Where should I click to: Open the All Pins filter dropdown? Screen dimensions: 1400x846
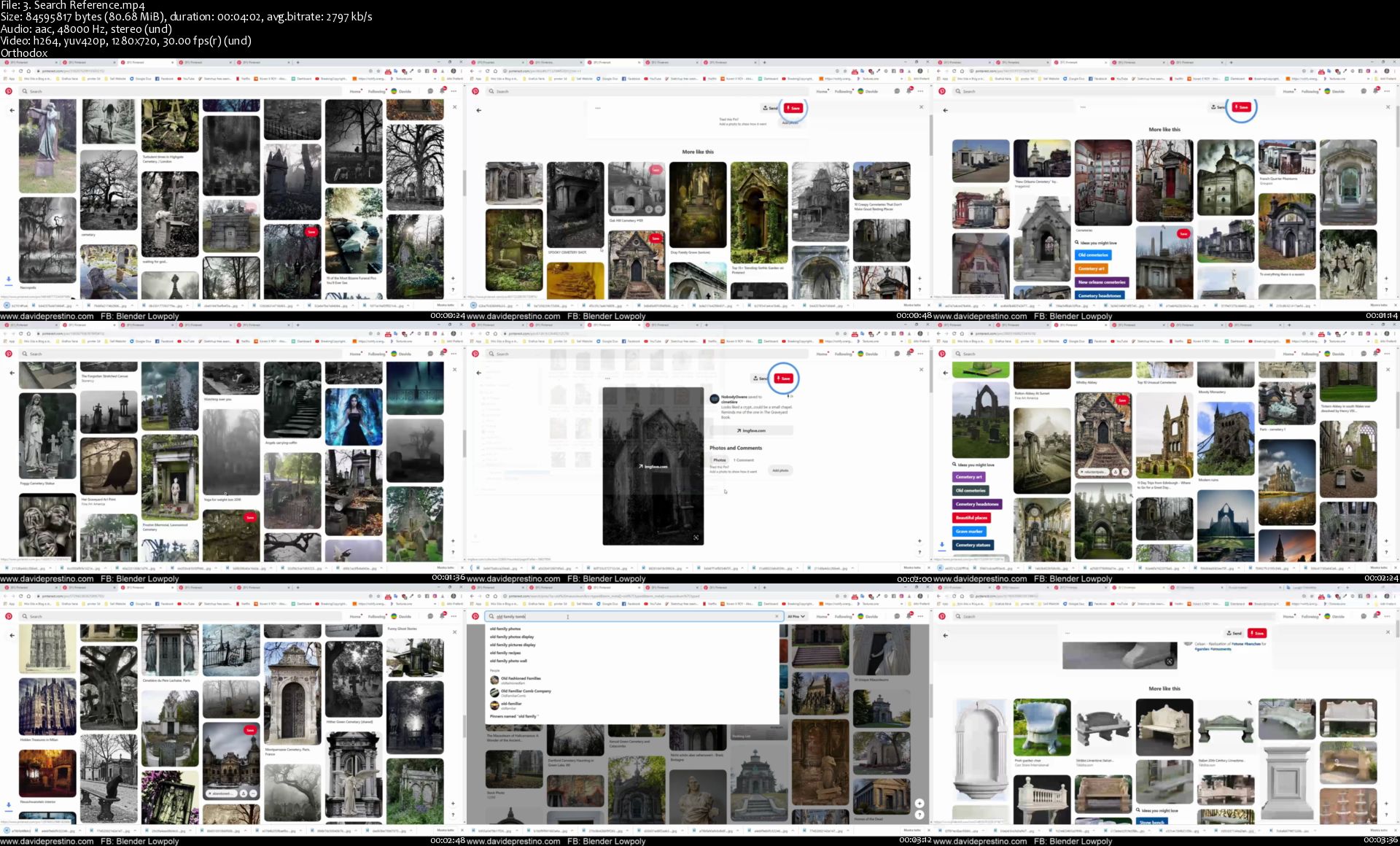[x=796, y=616]
